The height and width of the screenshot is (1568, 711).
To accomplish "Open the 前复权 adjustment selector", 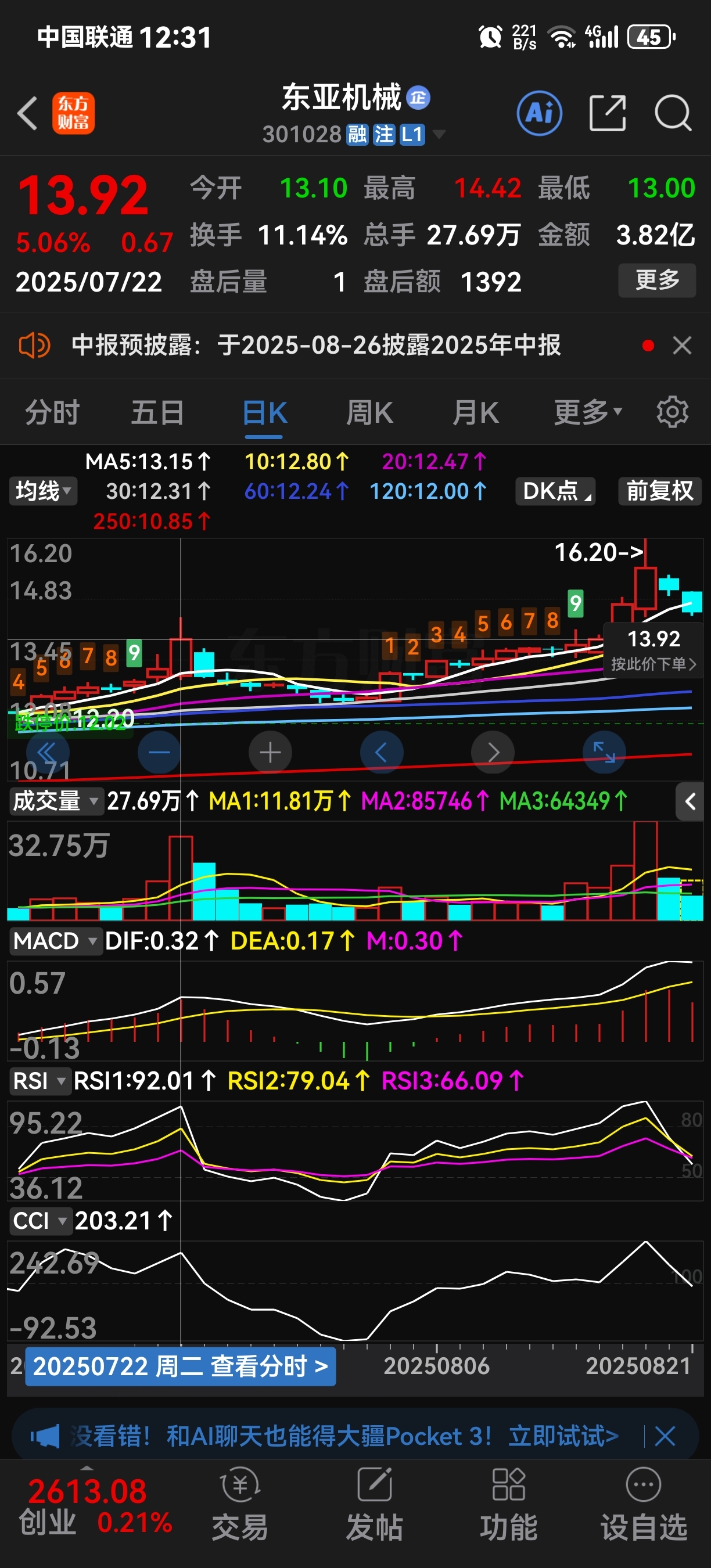I will [660, 491].
